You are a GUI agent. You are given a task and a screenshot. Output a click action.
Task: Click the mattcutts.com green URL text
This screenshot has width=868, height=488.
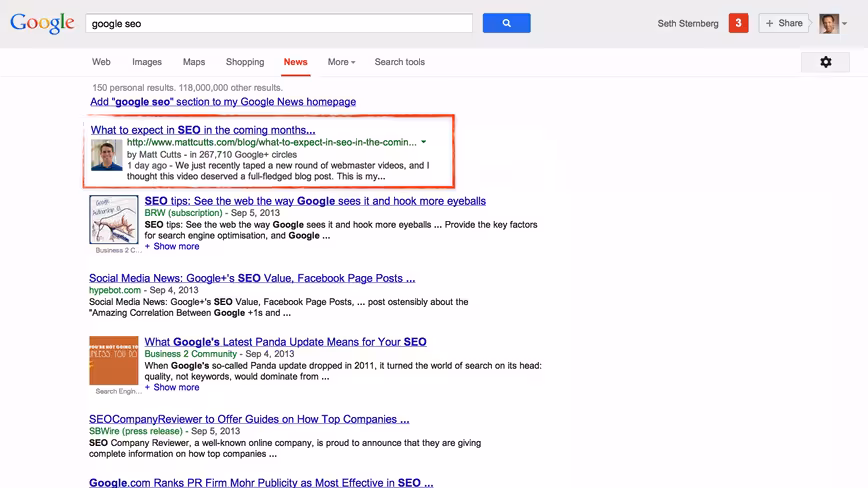272,142
